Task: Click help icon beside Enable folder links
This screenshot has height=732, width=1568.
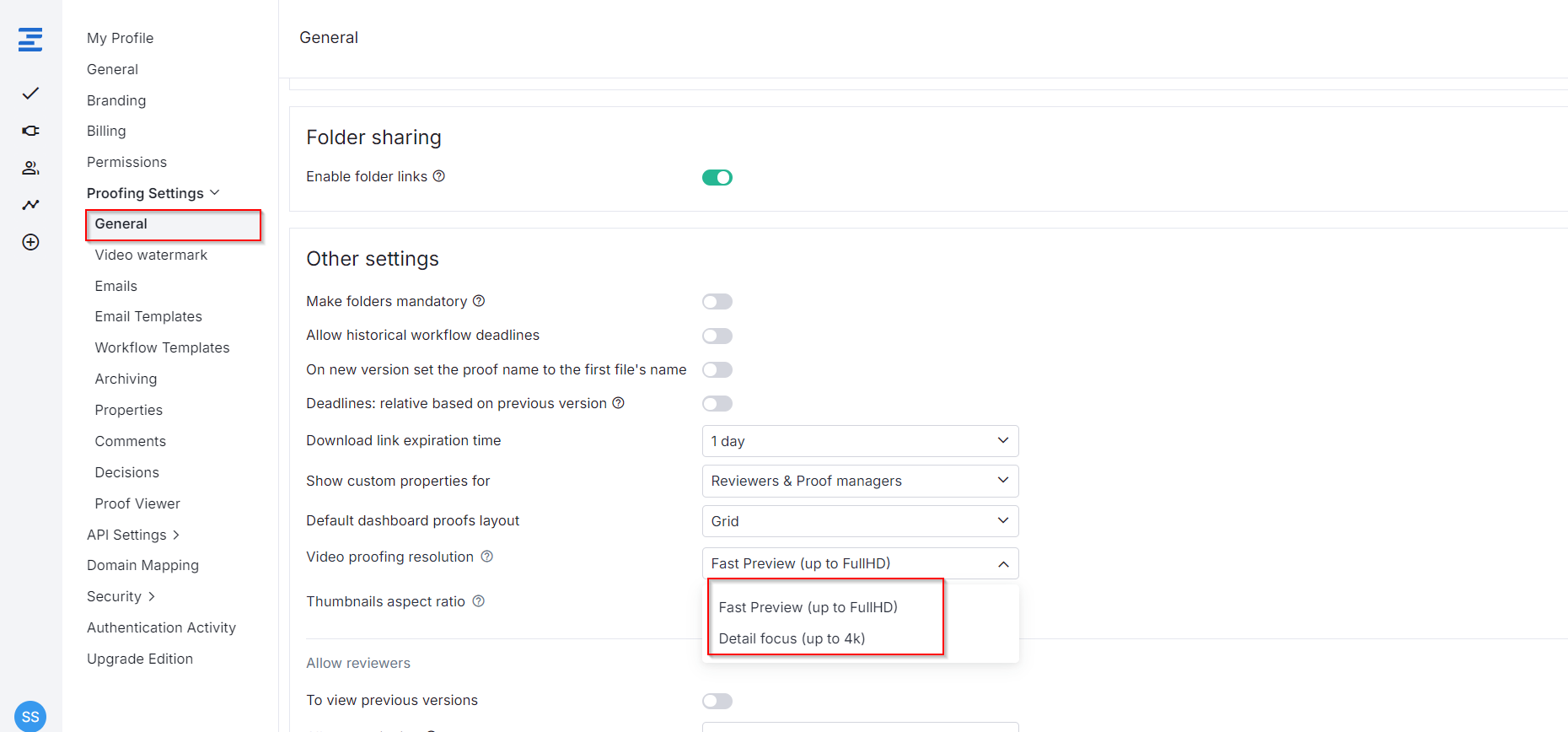Action: (x=438, y=176)
